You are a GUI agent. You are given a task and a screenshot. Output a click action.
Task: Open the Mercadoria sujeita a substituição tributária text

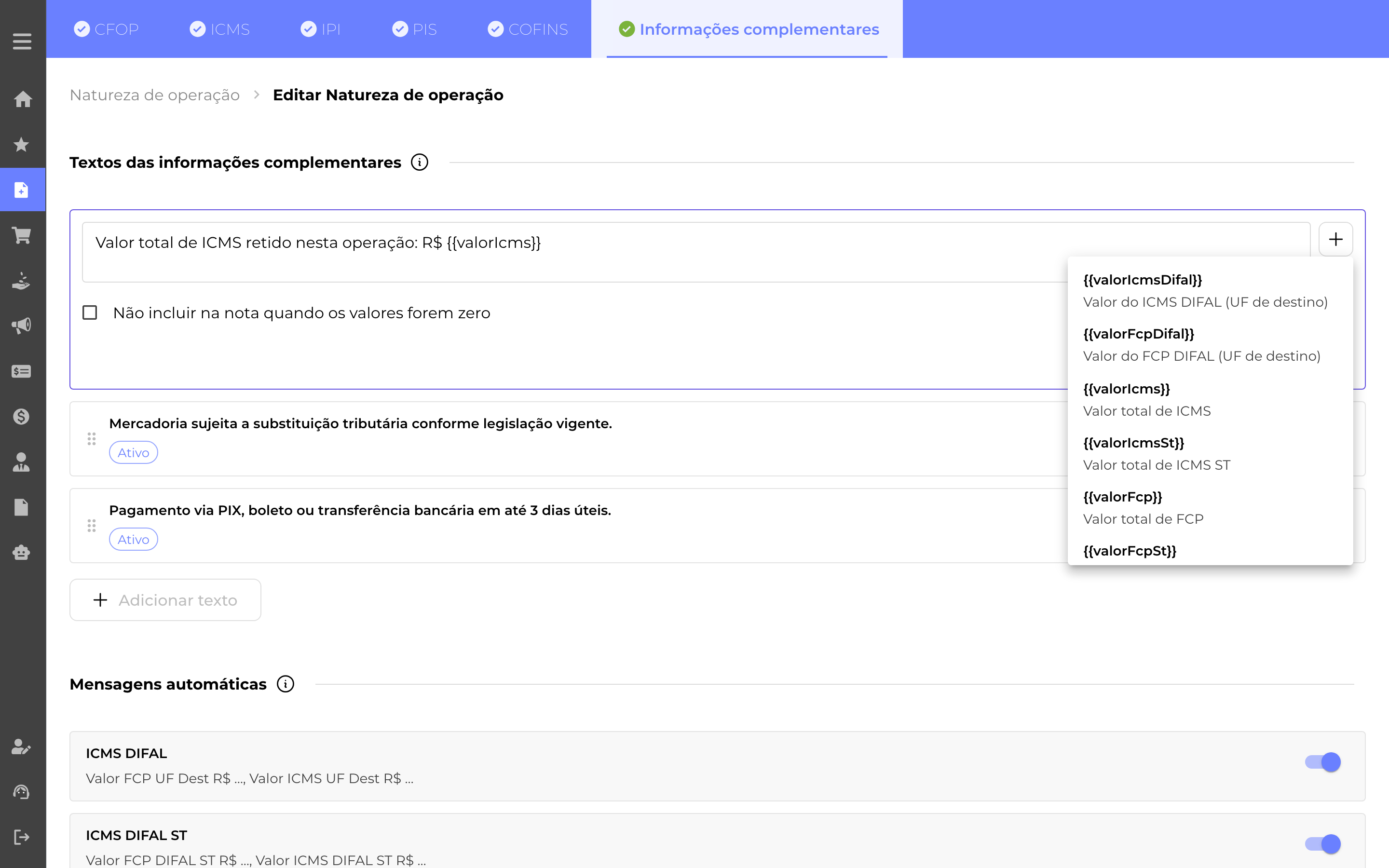pyautogui.click(x=360, y=424)
